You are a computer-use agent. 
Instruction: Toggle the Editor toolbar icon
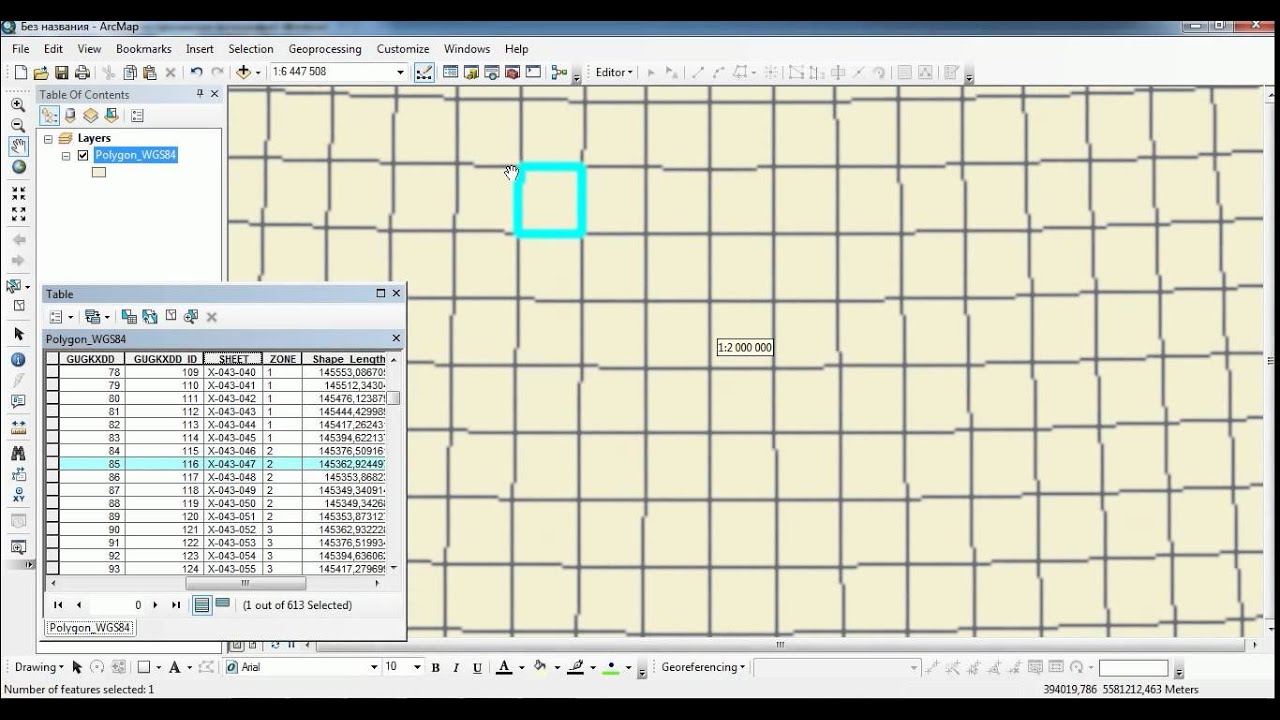424,72
